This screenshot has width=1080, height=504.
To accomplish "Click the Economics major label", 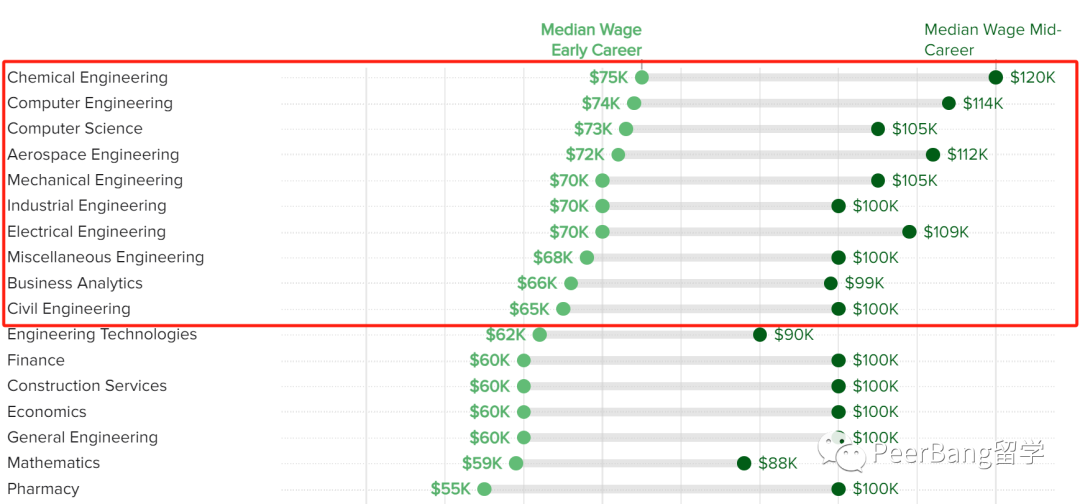I will (x=47, y=412).
